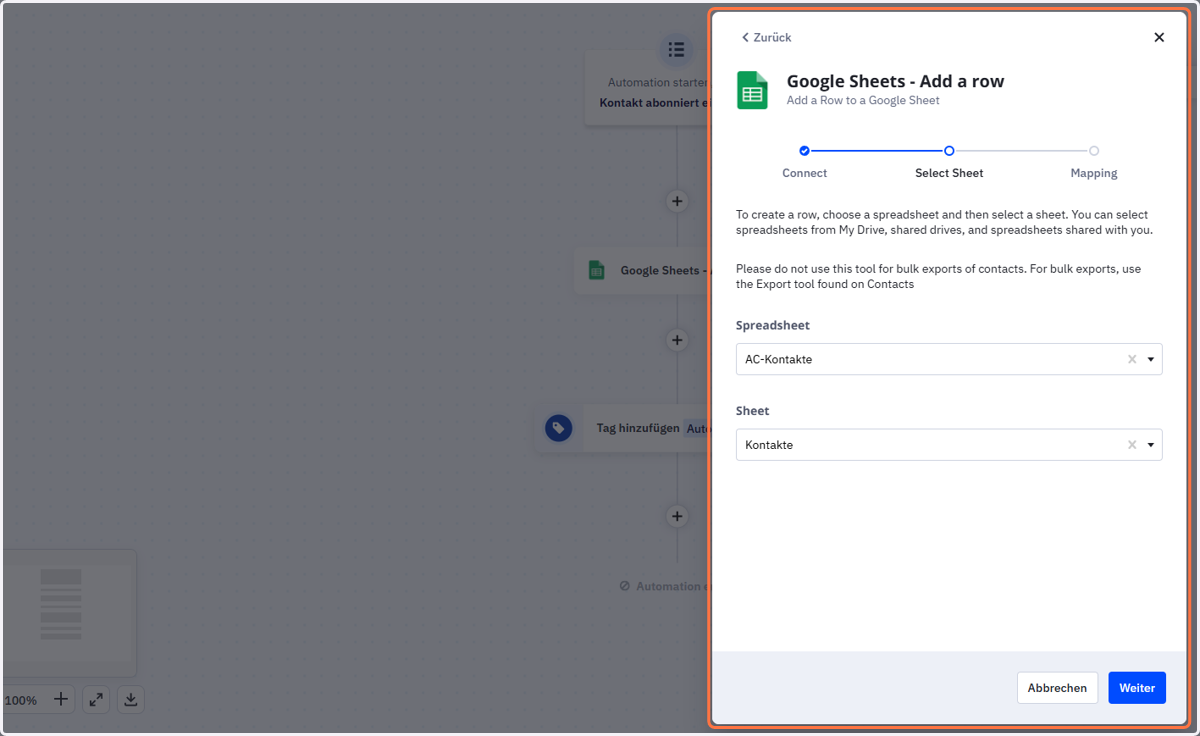Click the AC-Kontakte spreadsheet field
The image size is (1200, 736).
[949, 359]
